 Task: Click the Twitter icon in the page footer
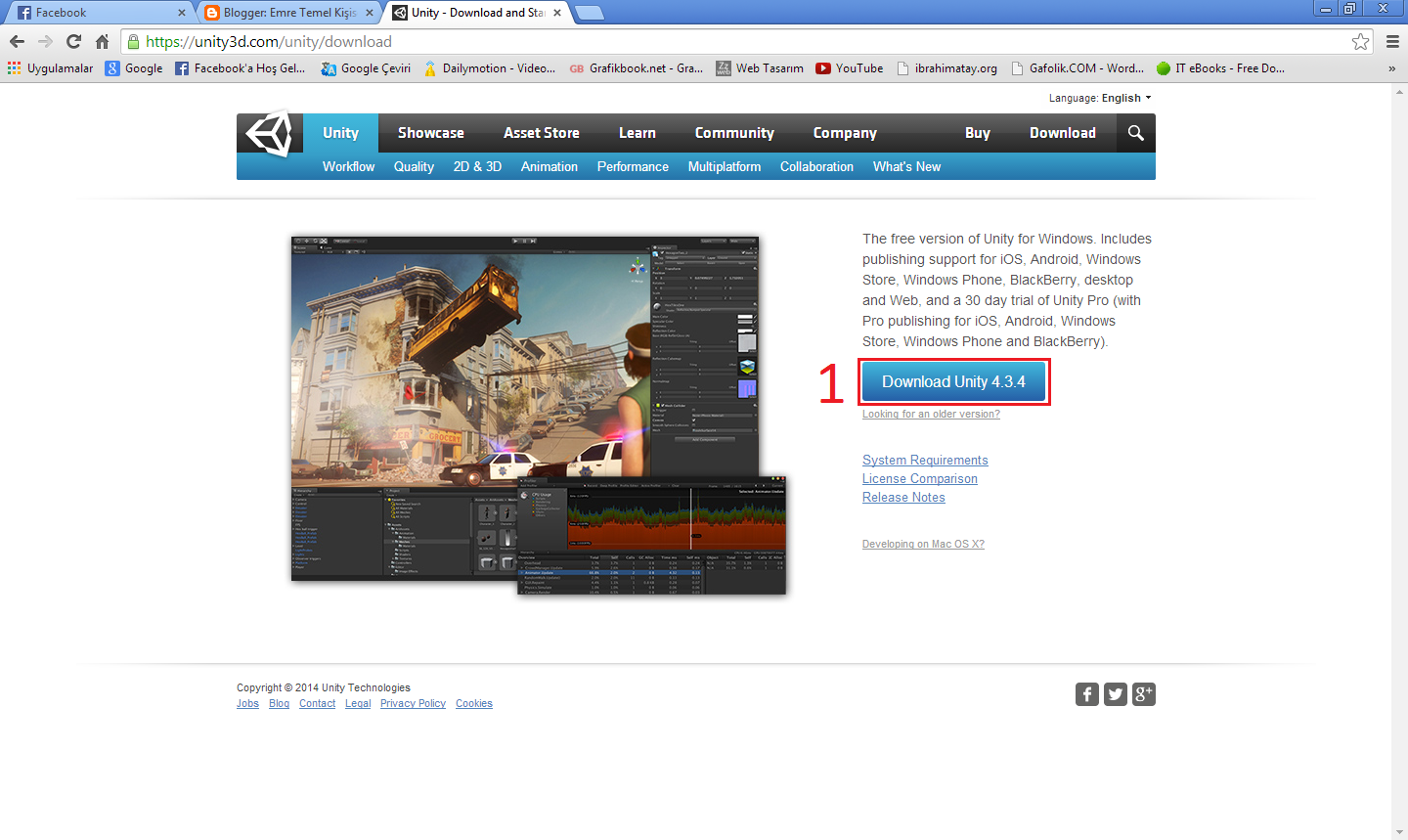(1116, 694)
